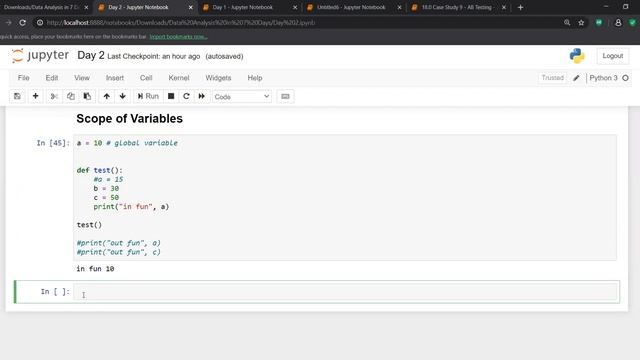Move selected cell down arrow

(x=122, y=96)
